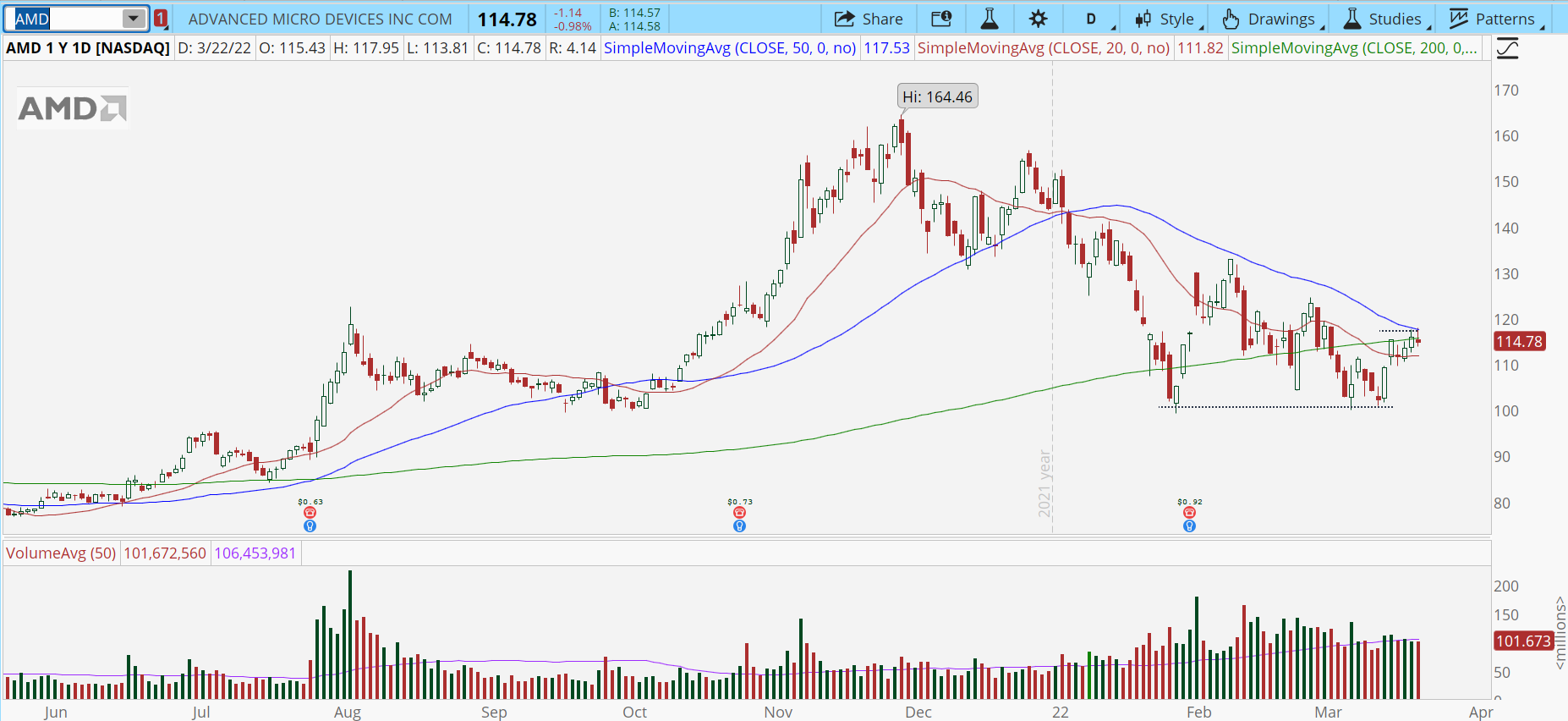This screenshot has height=721, width=1568.
Task: Click the SMA 50 value 117.53
Action: point(886,48)
